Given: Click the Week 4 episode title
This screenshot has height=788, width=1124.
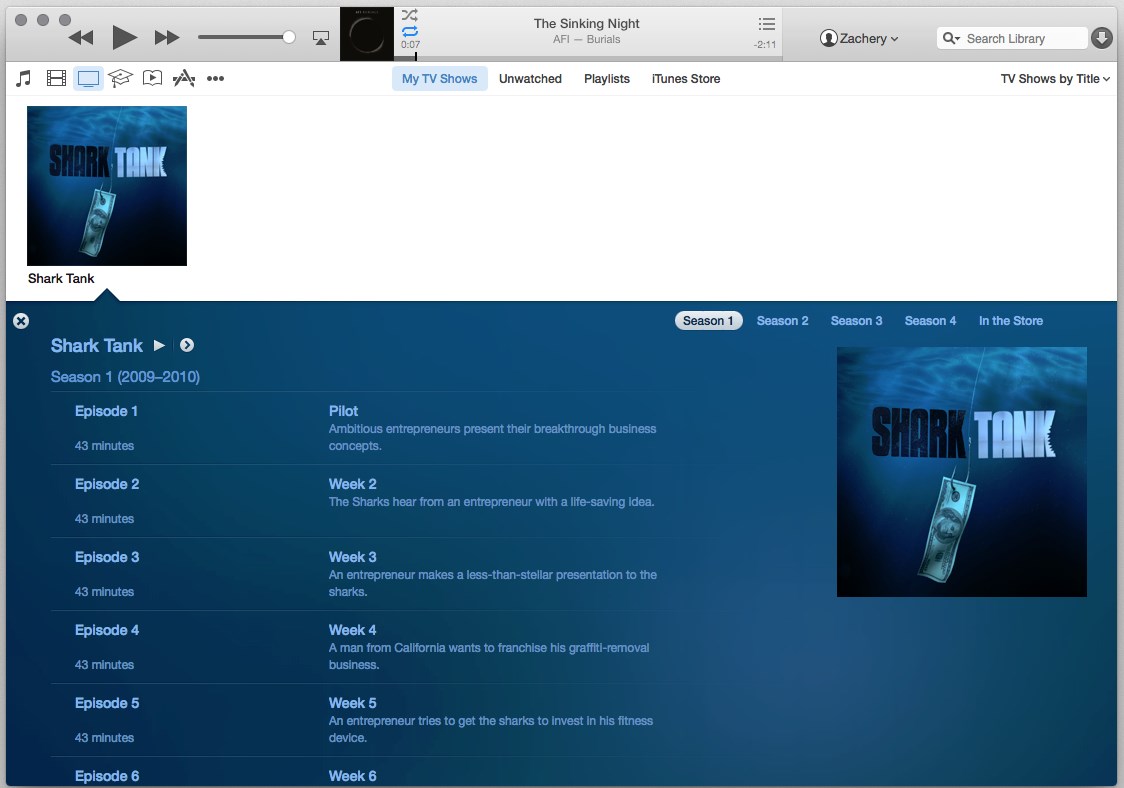Looking at the screenshot, I should (353, 630).
